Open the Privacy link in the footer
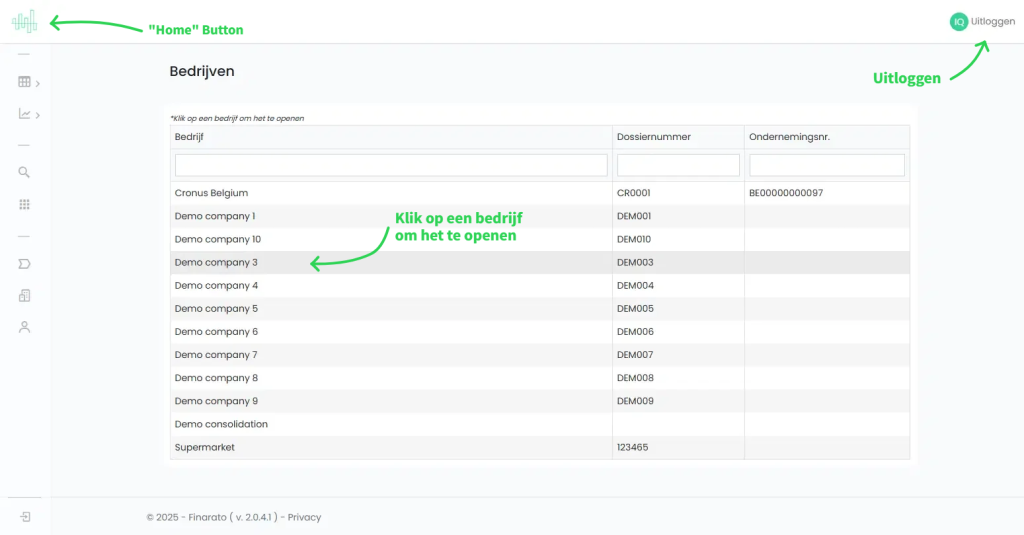This screenshot has height=535, width=1024. pyautogui.click(x=305, y=517)
